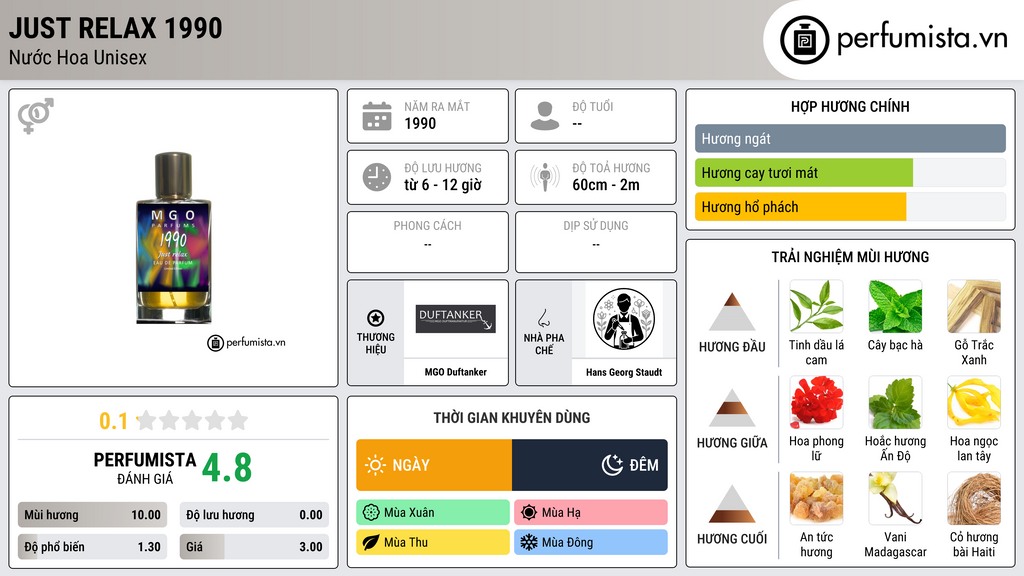Click the Phong cách style card
The image size is (1024, 576).
tap(428, 242)
